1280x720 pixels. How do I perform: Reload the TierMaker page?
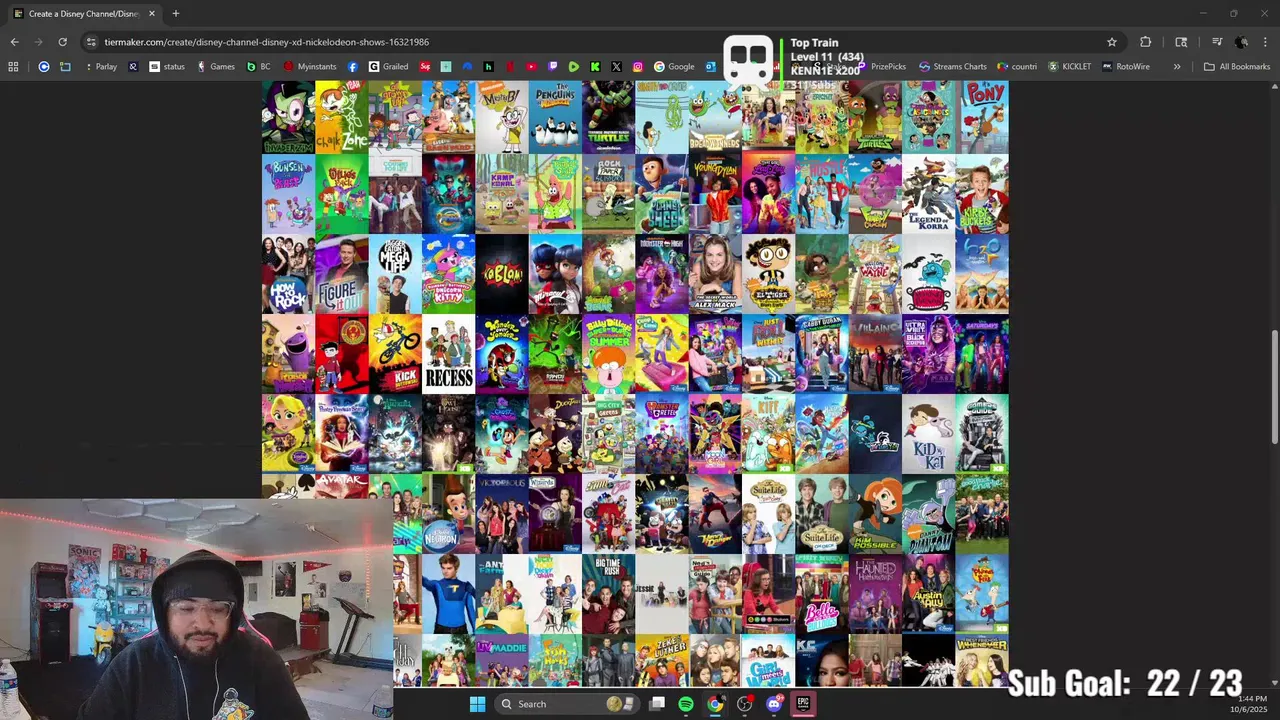point(62,42)
